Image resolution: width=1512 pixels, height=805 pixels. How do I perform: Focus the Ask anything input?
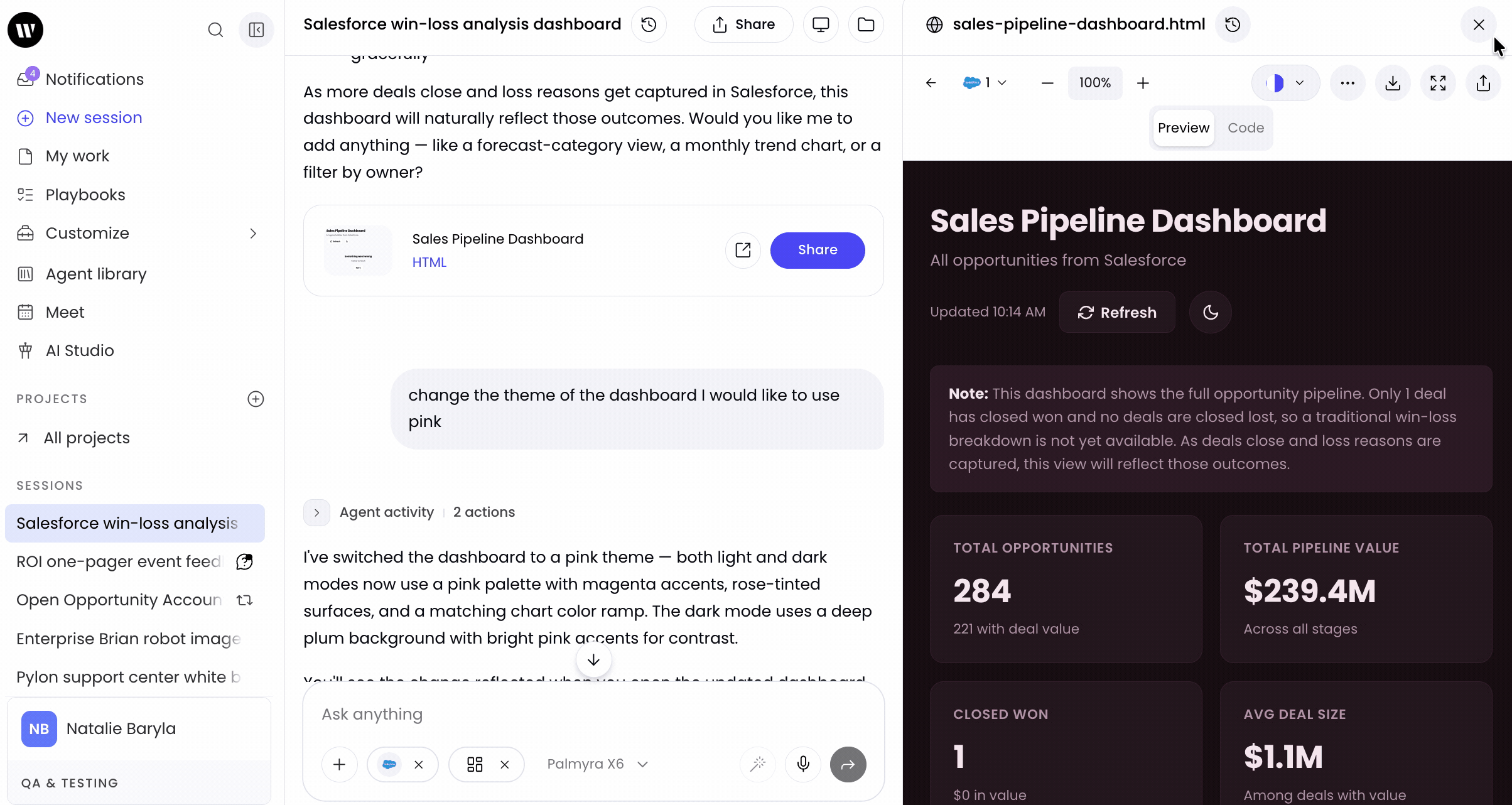pos(593,715)
